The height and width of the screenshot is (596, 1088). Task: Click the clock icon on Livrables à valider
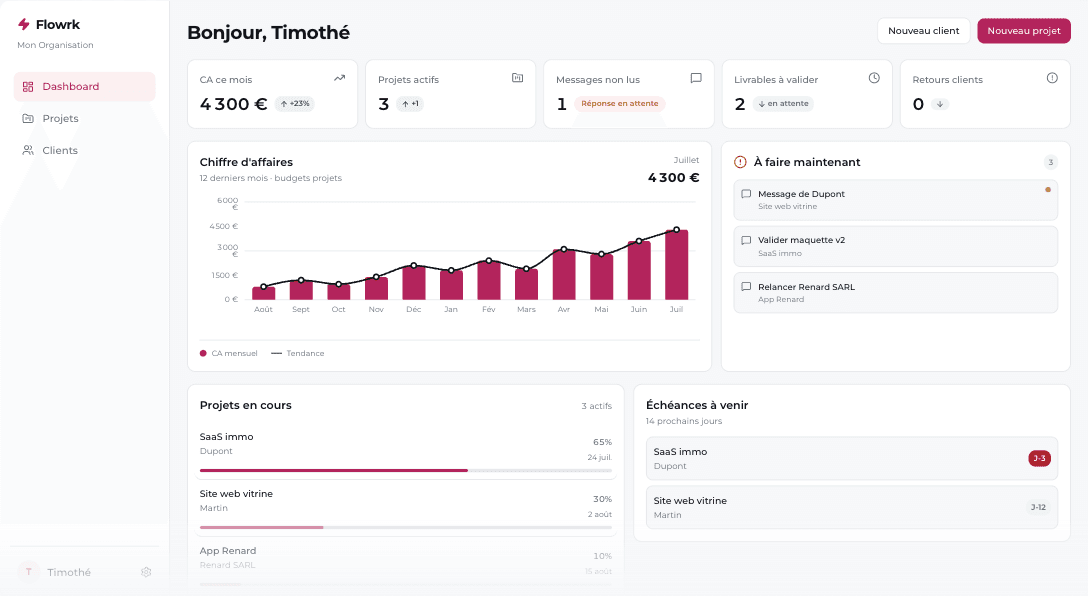(874, 78)
